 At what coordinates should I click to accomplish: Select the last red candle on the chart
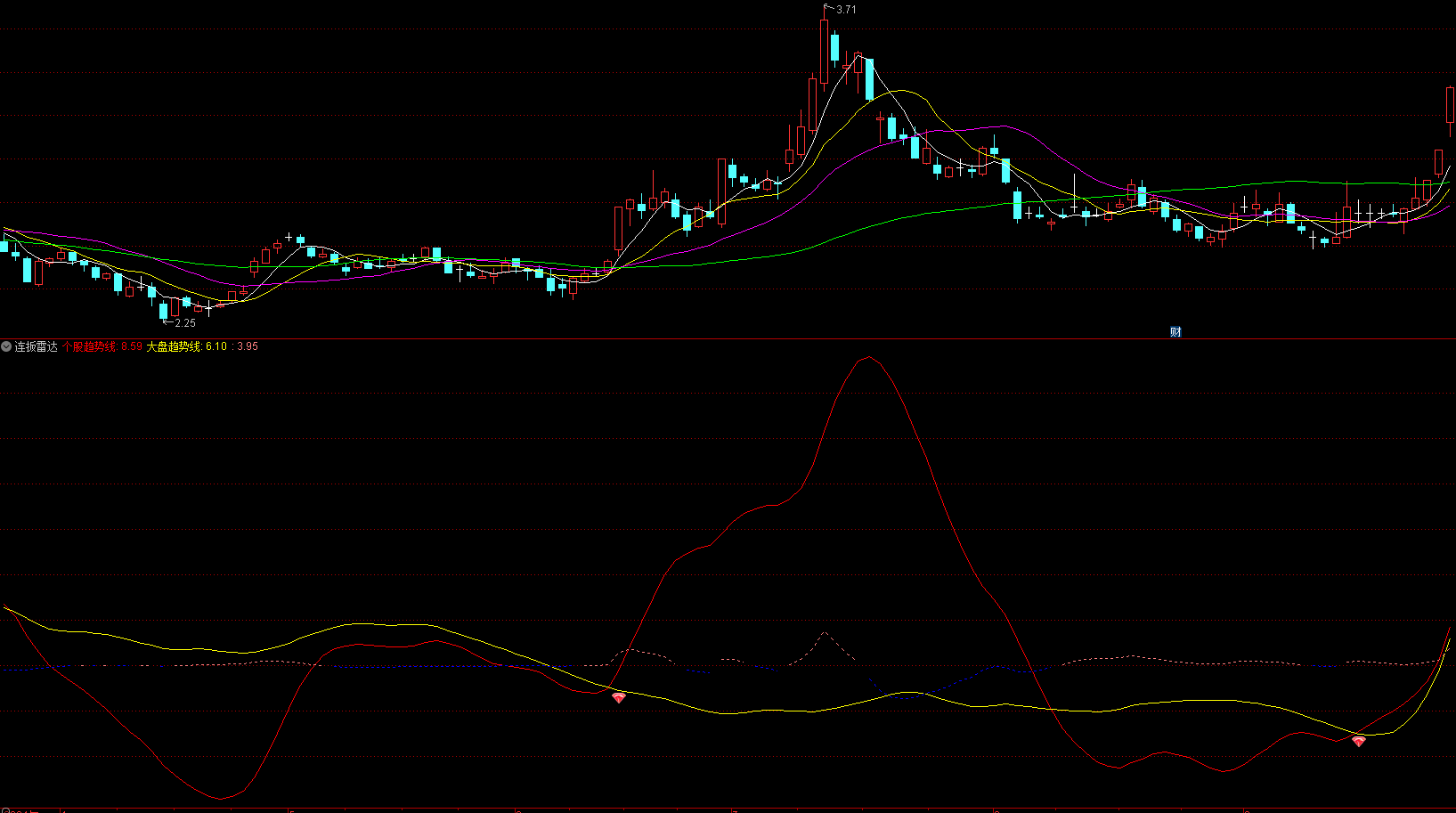(x=1451, y=105)
